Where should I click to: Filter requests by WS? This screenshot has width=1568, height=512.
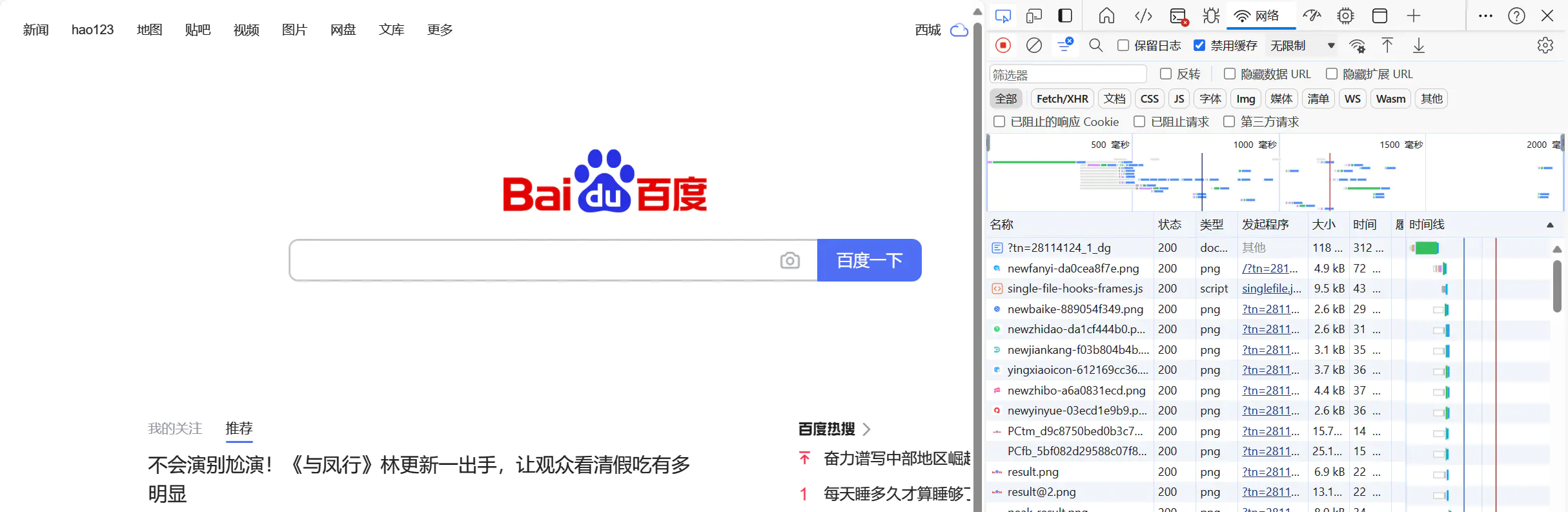pyautogui.click(x=1352, y=99)
